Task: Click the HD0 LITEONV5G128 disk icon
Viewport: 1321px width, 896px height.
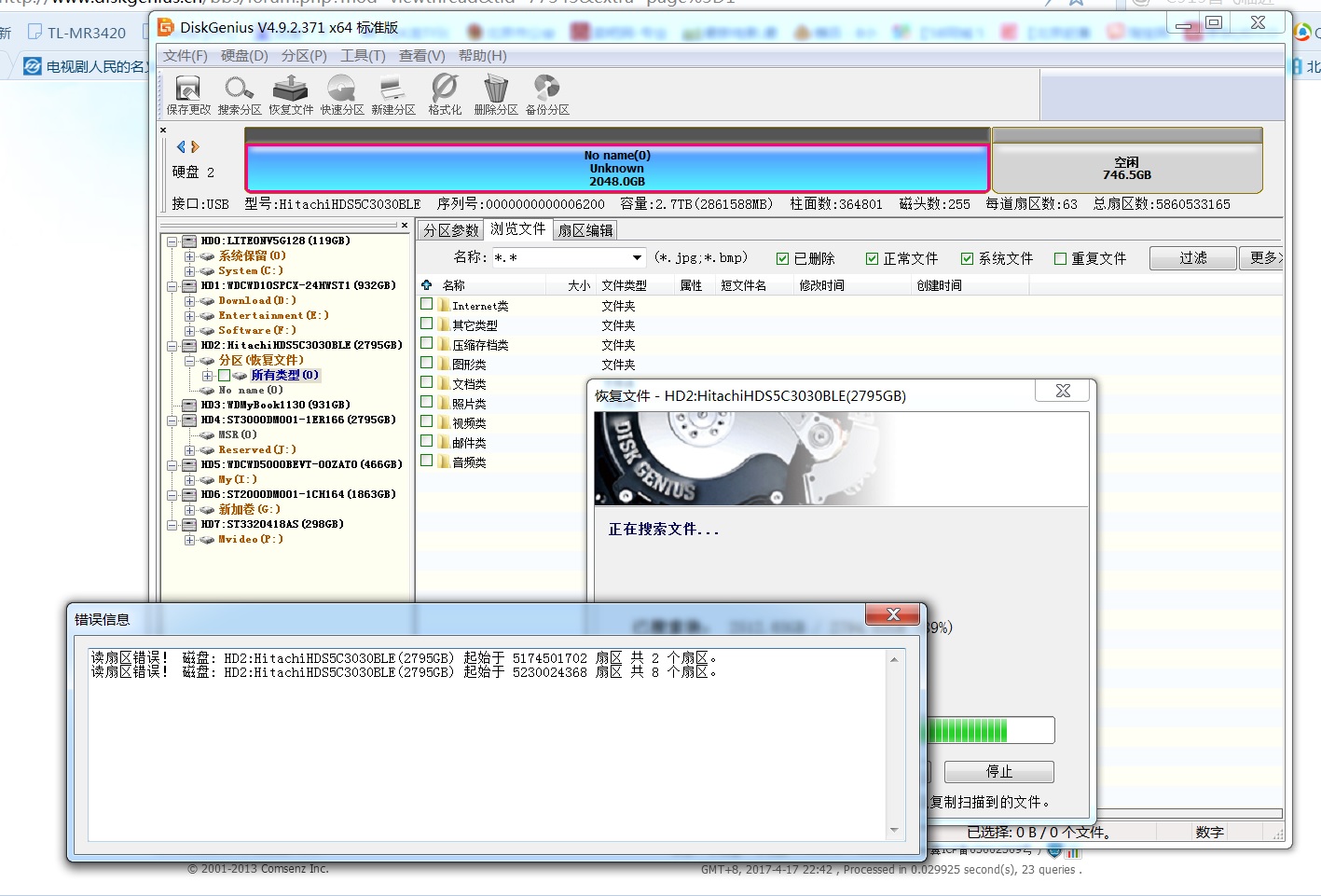Action: point(189,241)
